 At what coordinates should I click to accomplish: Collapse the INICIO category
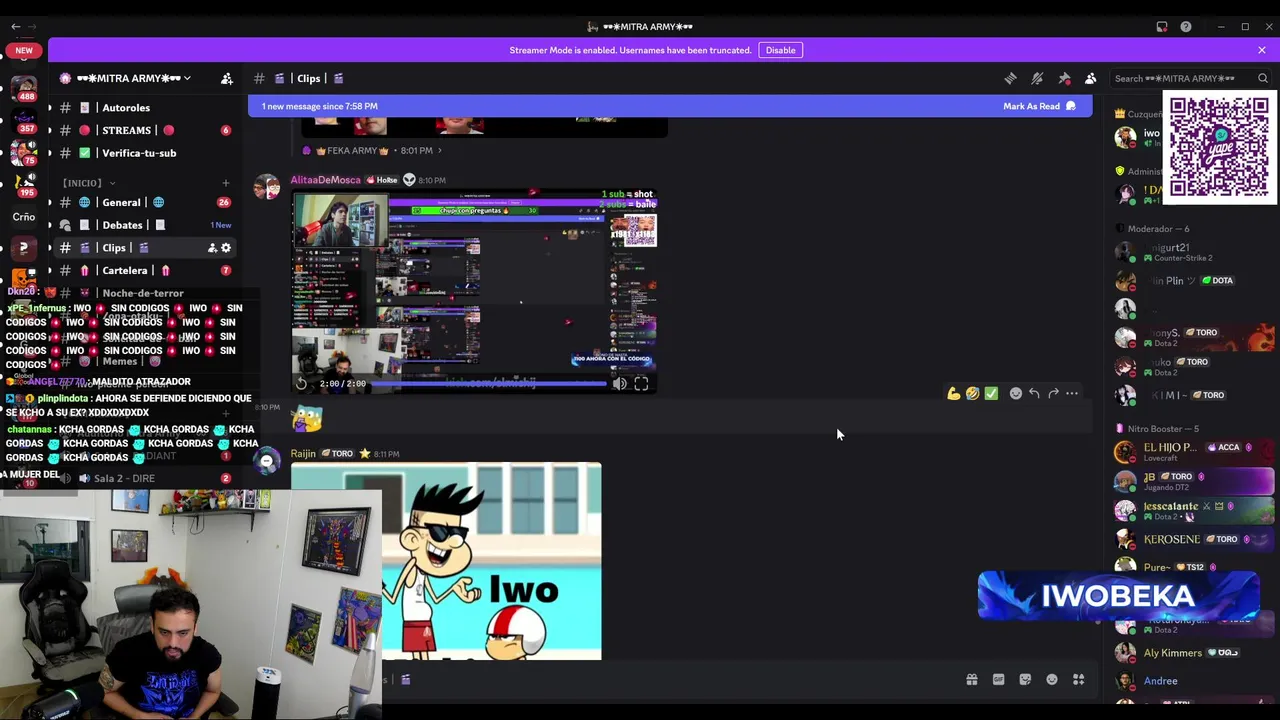(88, 183)
